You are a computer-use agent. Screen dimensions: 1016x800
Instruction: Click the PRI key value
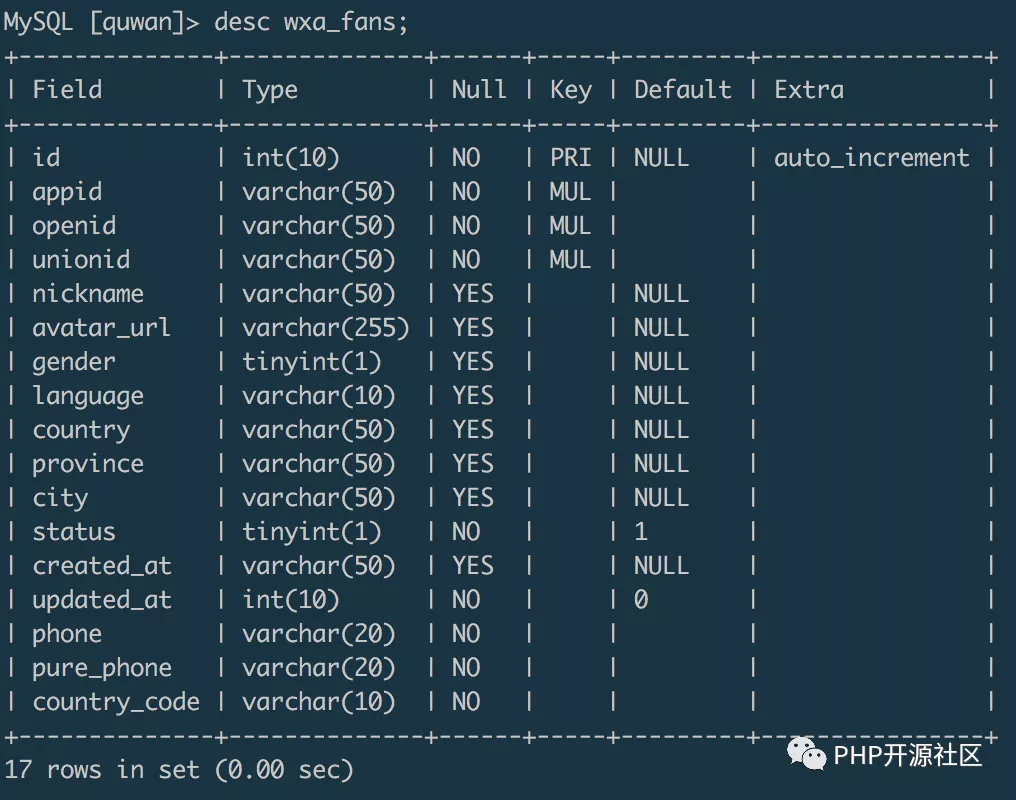tap(570, 158)
